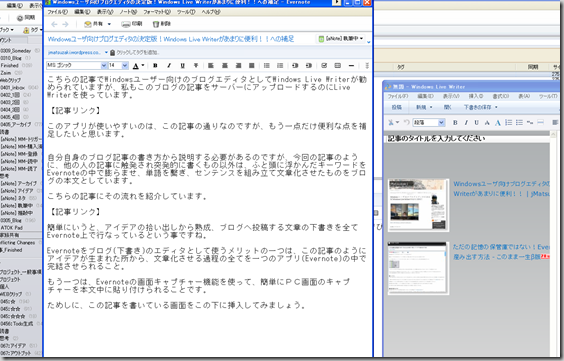Toggle Underline in Windows Live Writer toolbar
This screenshot has width=564, height=361.
coord(477,123)
